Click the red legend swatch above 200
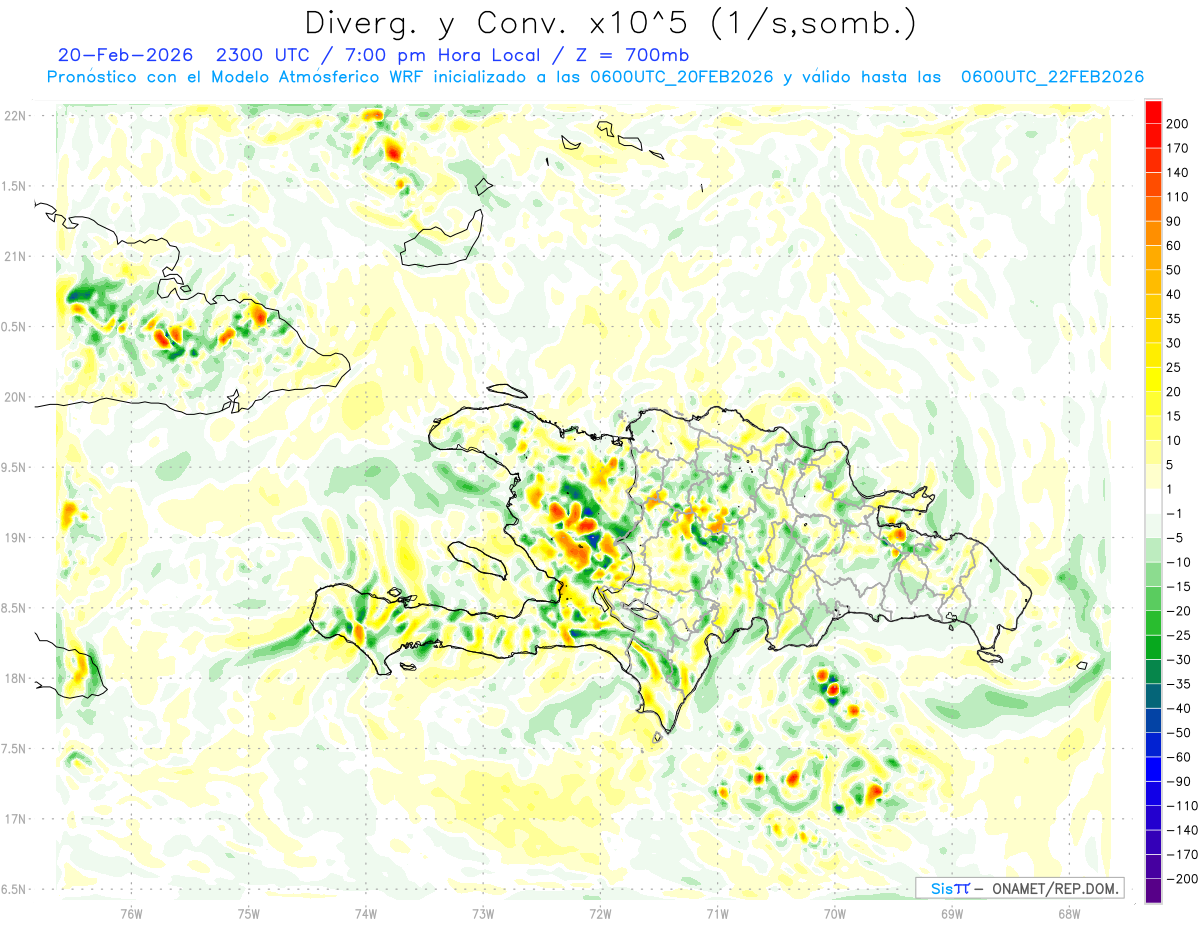Viewport: 1200px width, 927px height. tap(1153, 112)
